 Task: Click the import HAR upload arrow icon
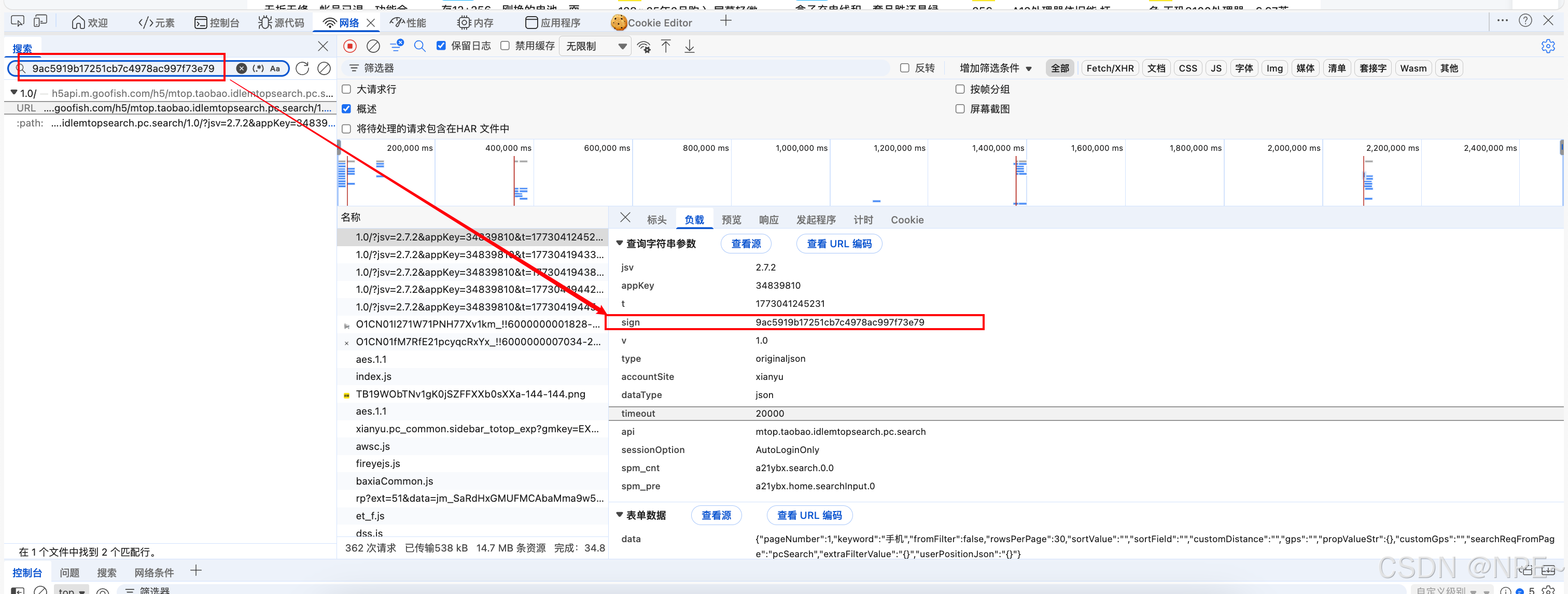[666, 46]
